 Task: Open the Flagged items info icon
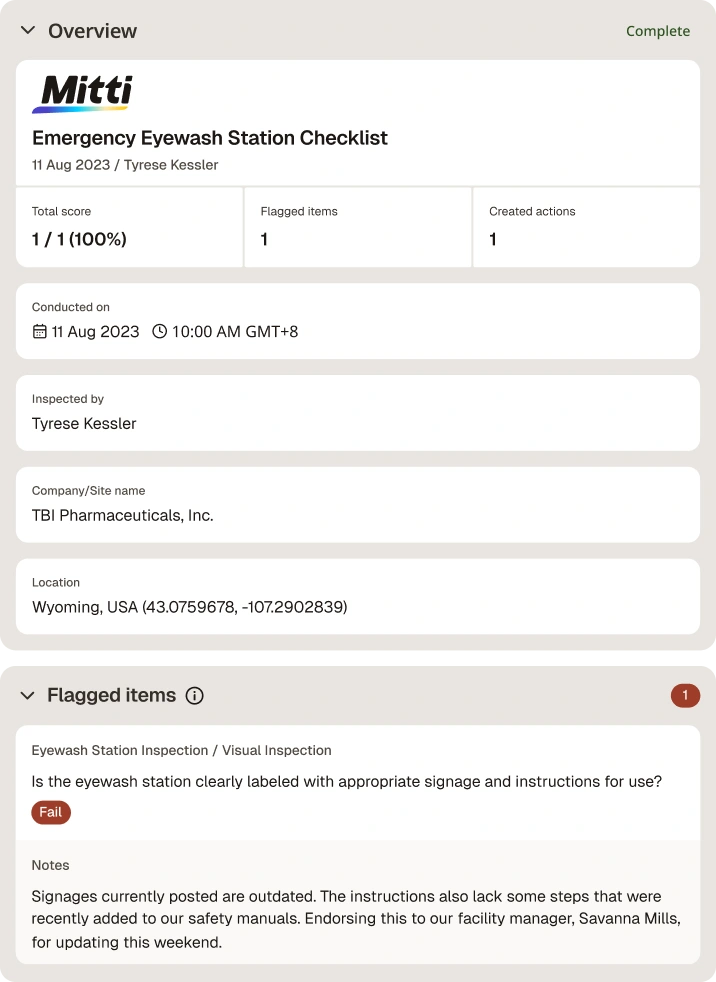click(195, 696)
